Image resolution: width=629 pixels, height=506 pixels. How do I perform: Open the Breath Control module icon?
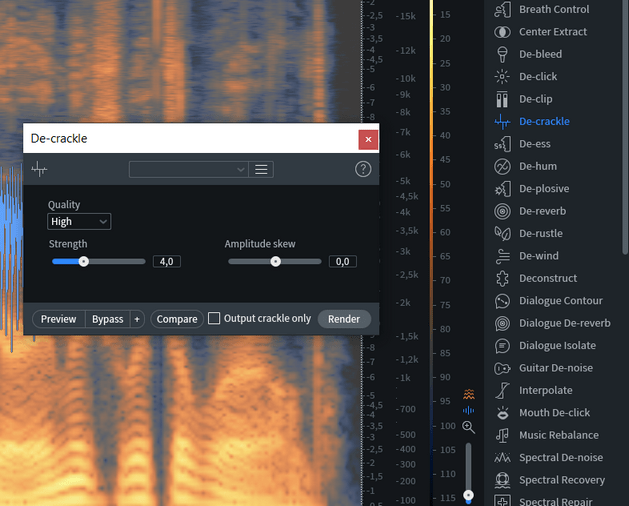[x=502, y=9]
